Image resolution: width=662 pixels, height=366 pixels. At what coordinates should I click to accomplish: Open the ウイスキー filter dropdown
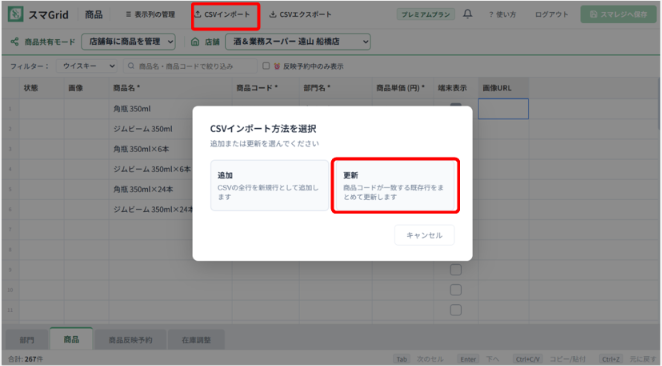click(x=87, y=66)
